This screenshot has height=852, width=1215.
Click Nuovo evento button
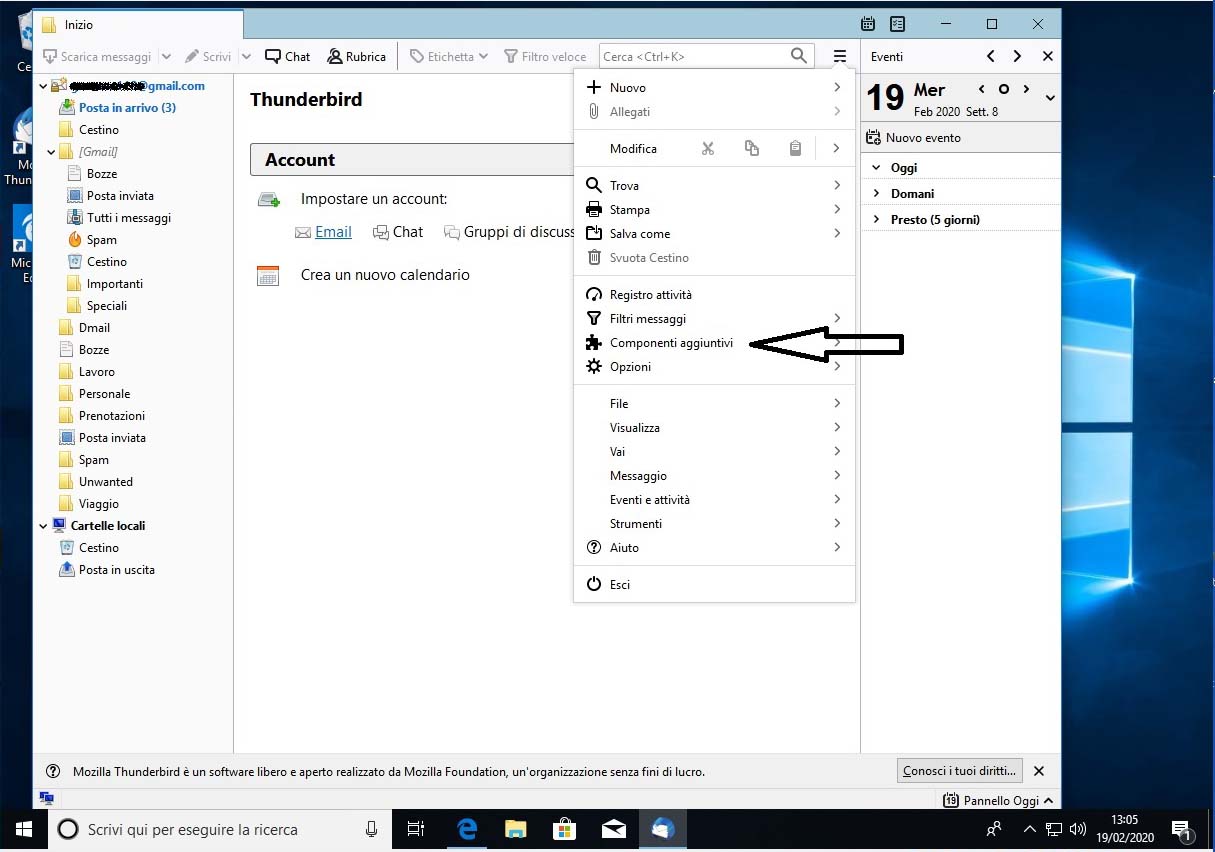point(913,138)
